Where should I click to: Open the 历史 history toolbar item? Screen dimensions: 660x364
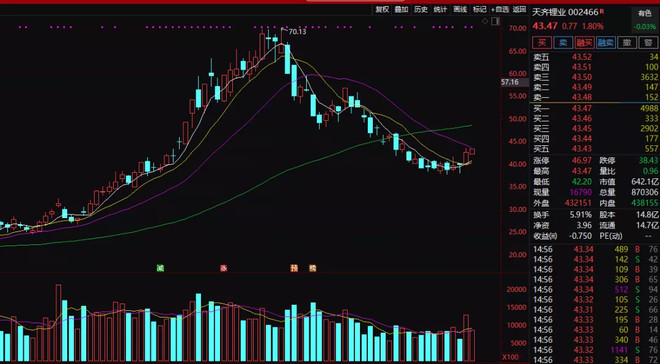pyautogui.click(x=420, y=9)
